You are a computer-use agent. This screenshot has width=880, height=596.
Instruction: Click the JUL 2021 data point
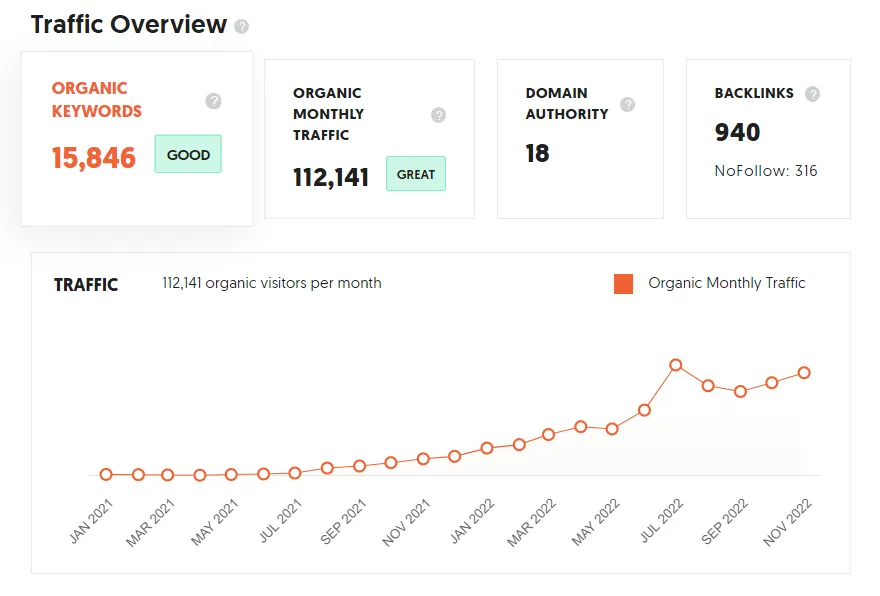click(x=295, y=473)
